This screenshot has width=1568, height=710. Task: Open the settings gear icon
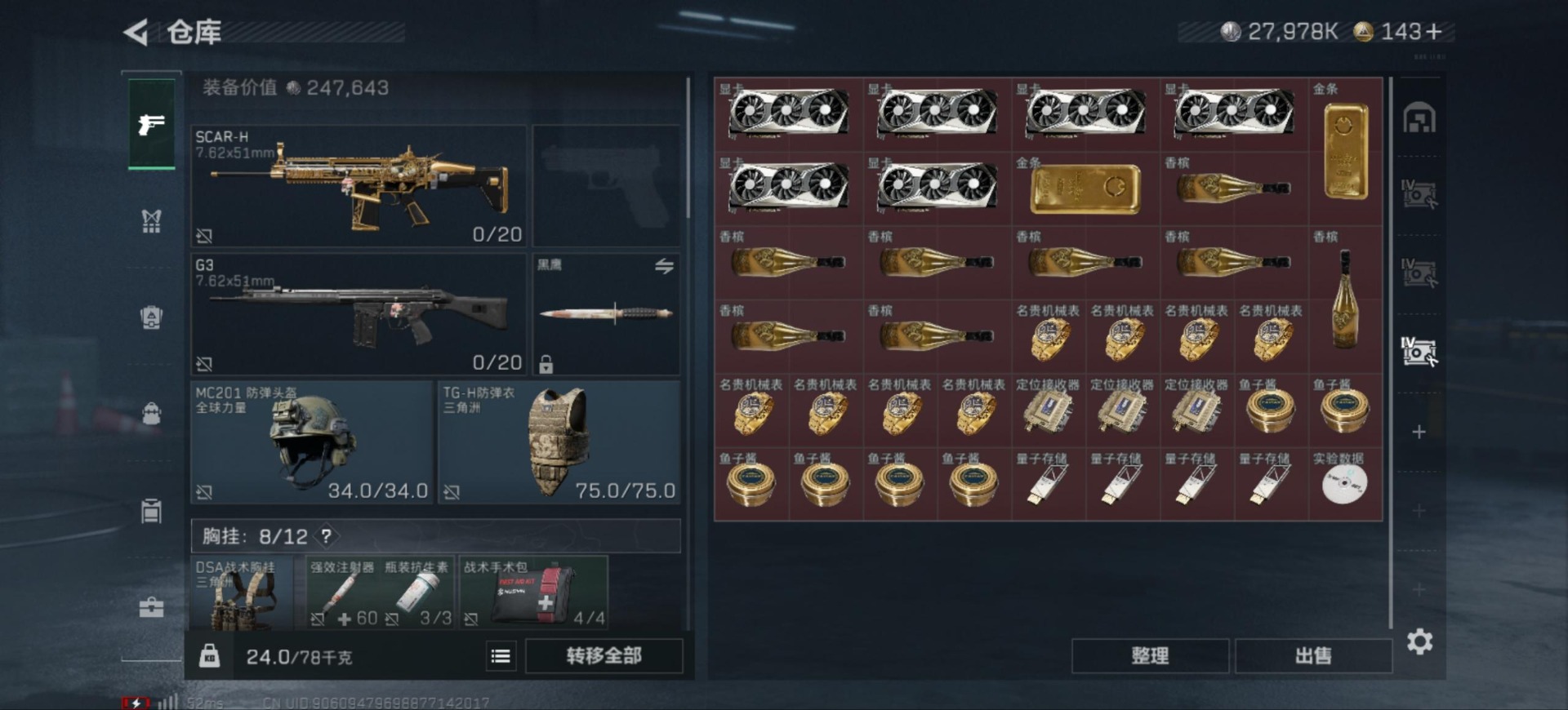1419,641
